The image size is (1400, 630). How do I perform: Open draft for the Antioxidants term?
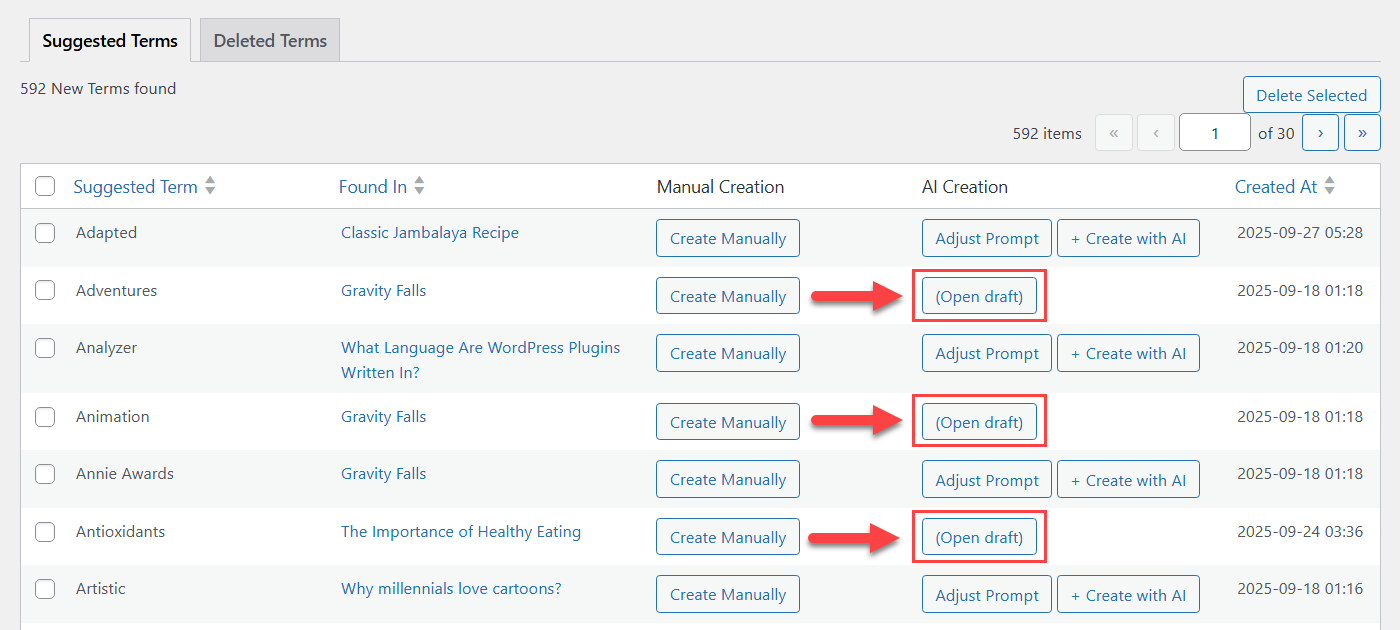coord(979,537)
